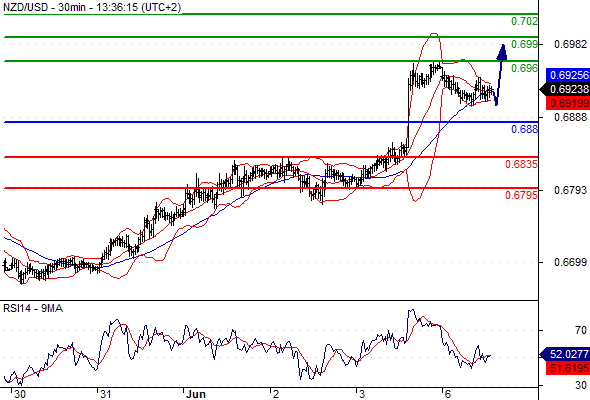Click the 0.6888 price axis value
590x400 pixels.
(x=570, y=117)
